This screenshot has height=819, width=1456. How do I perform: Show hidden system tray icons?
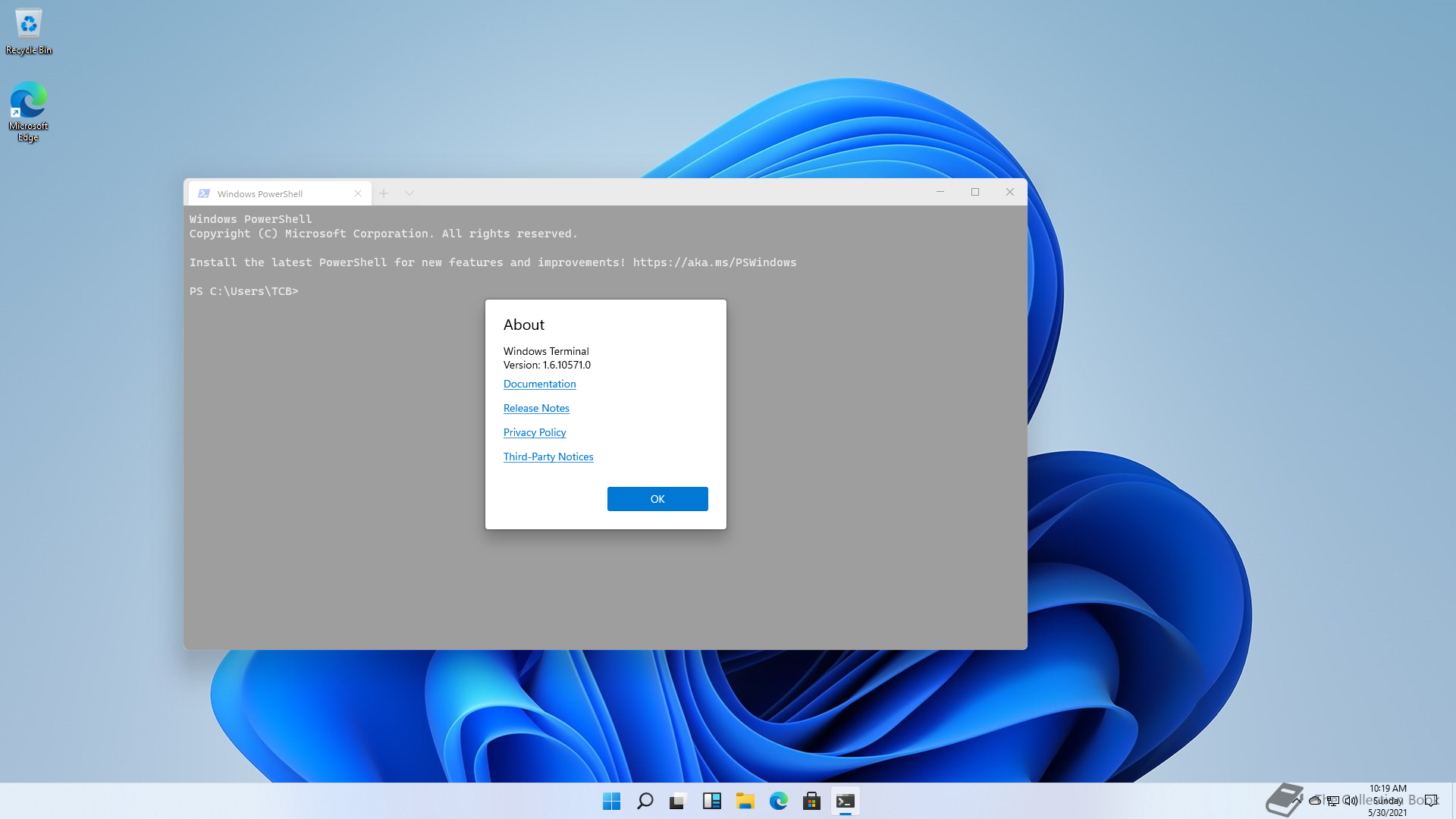(x=1298, y=800)
